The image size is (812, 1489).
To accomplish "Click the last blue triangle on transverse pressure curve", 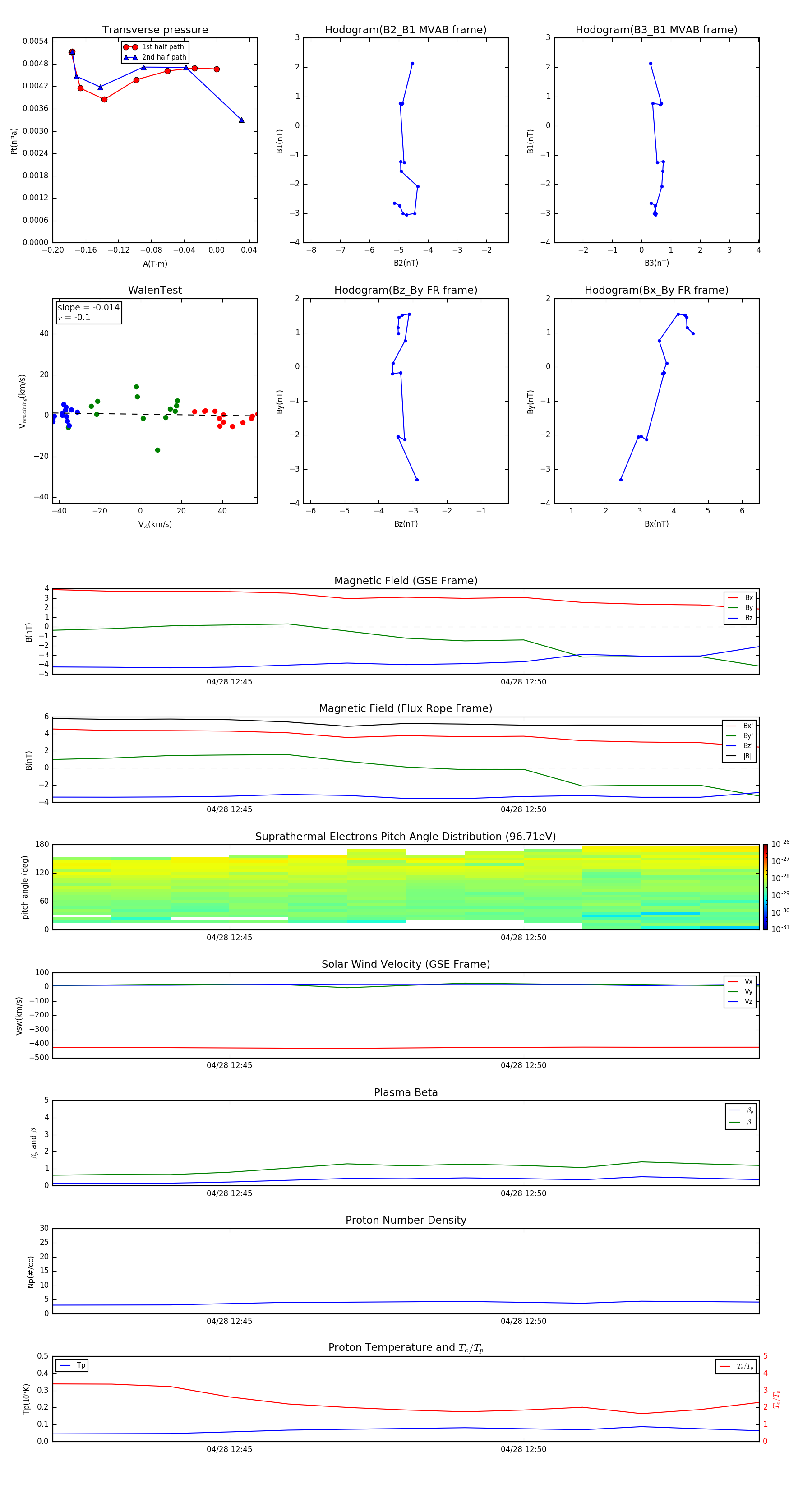I will point(242,120).
